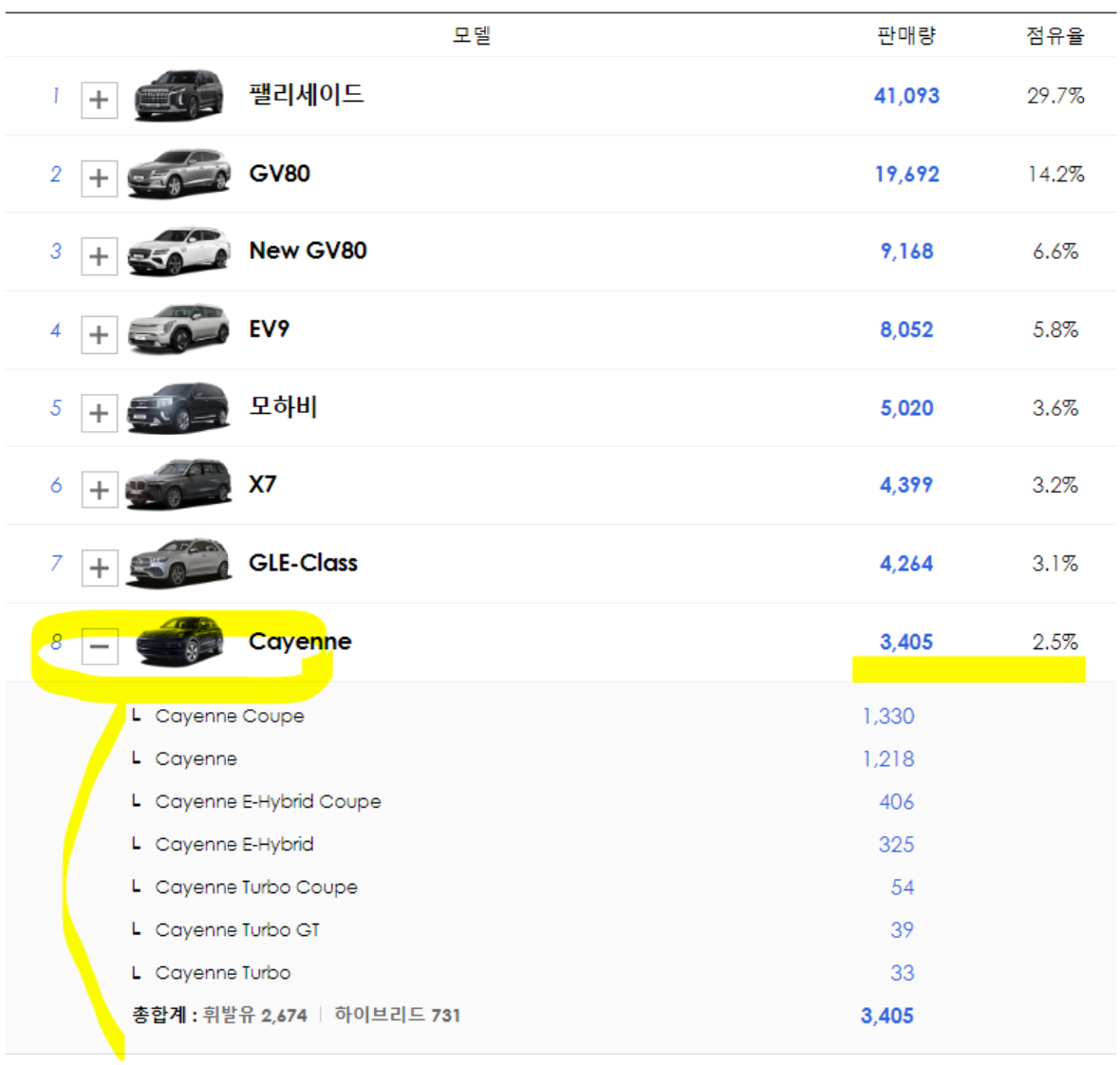Select the Cayenne trim figure 1,218
This screenshot has width=1120, height=1065.
pyautogui.click(x=887, y=759)
